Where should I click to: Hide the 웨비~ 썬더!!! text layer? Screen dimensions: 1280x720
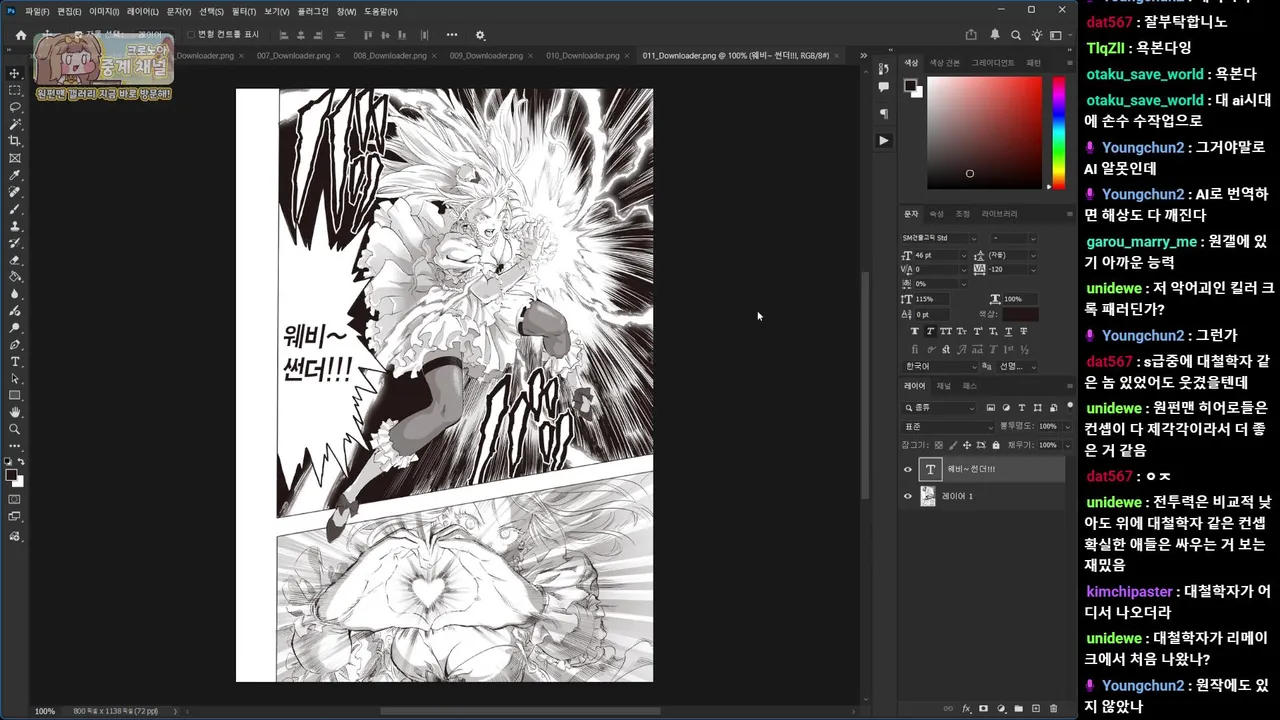pyautogui.click(x=908, y=469)
